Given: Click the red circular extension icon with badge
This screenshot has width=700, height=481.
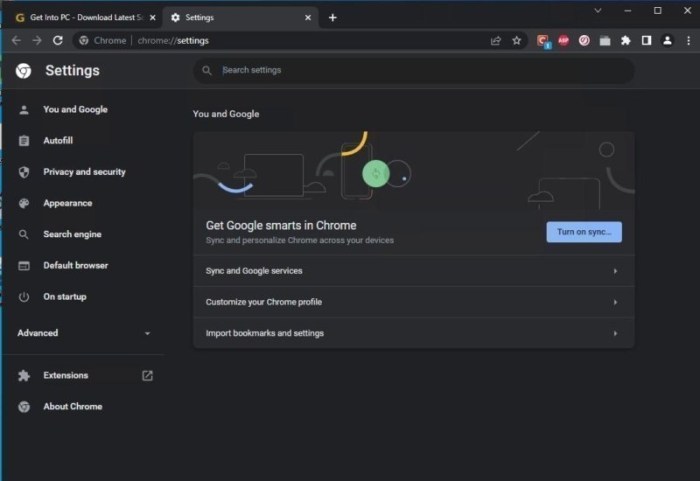Looking at the screenshot, I should pos(543,41).
